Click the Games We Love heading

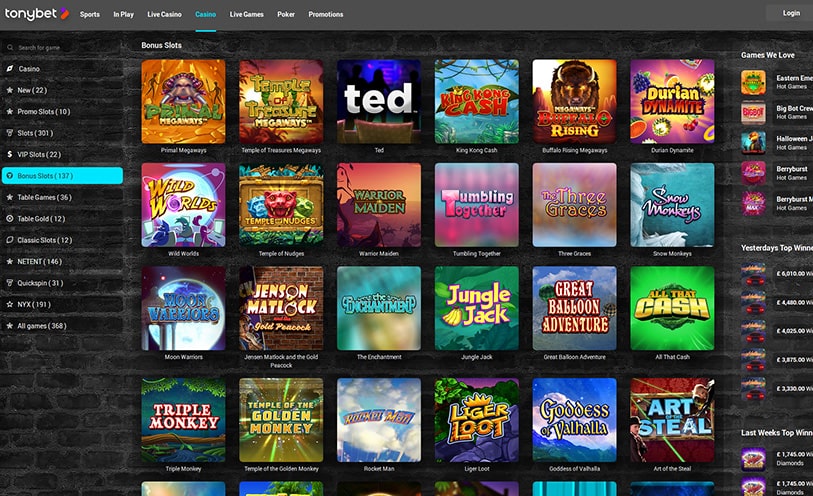coord(767,55)
